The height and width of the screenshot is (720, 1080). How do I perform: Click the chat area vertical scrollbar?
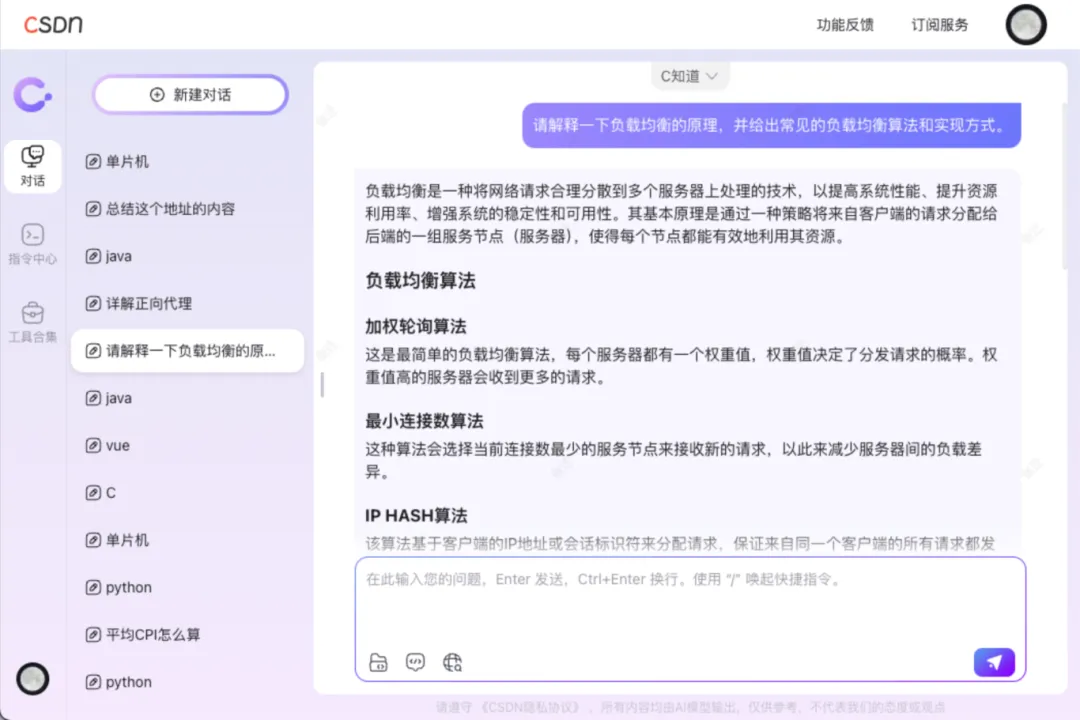pyautogui.click(x=1065, y=186)
